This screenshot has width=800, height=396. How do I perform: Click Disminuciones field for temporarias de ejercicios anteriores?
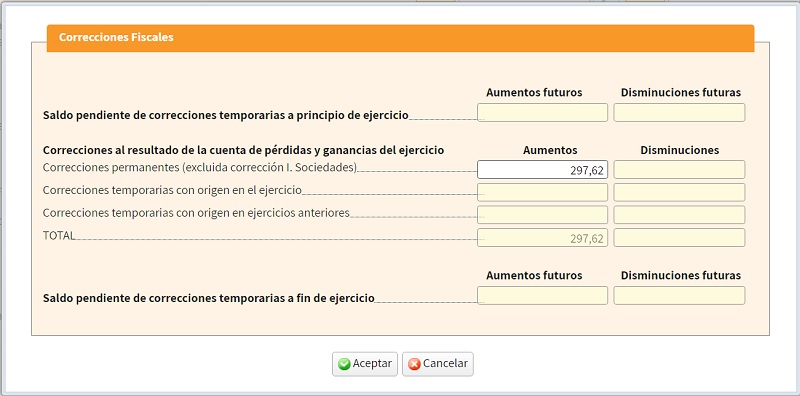click(679, 215)
